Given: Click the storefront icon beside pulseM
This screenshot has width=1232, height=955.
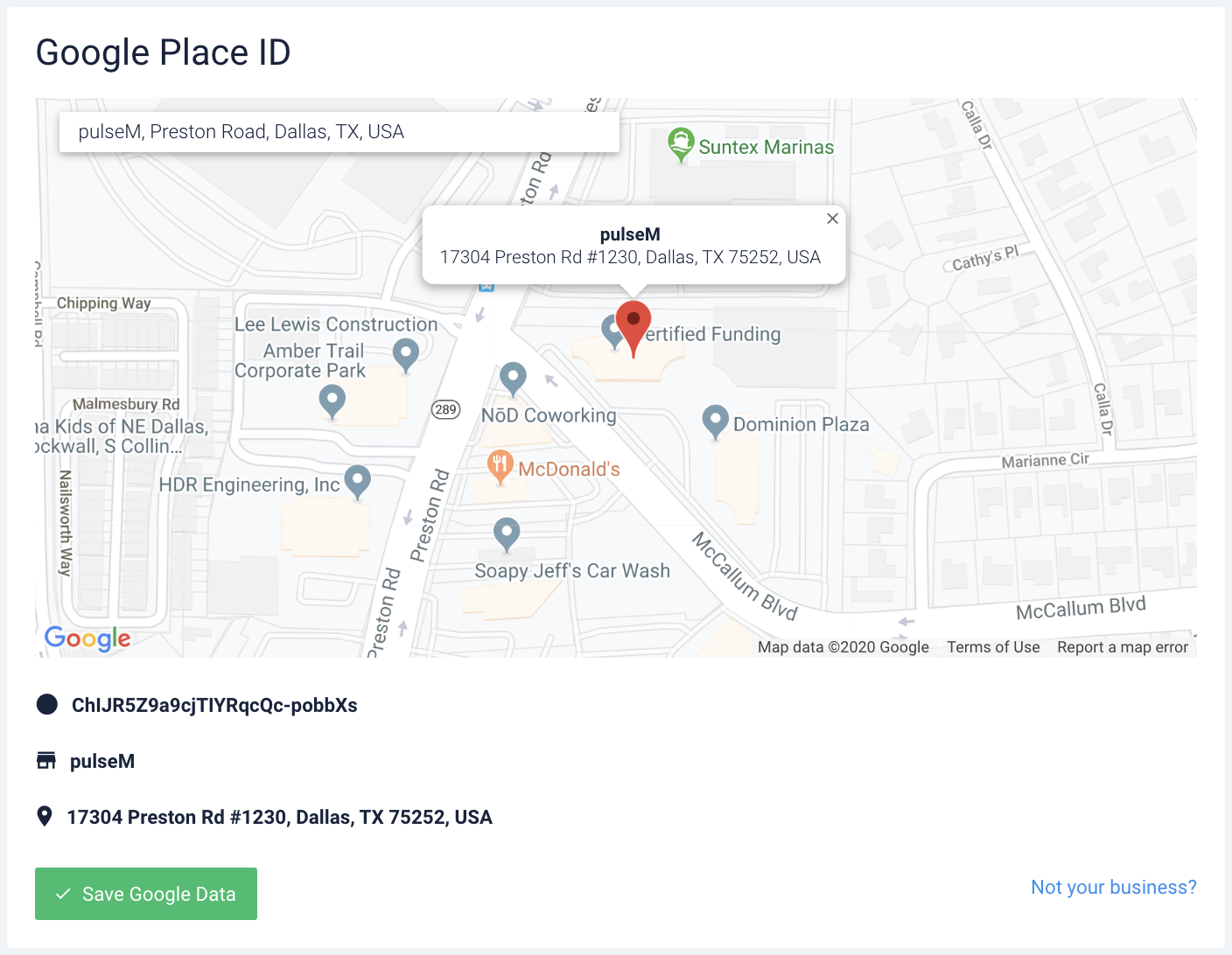Looking at the screenshot, I should pyautogui.click(x=46, y=761).
